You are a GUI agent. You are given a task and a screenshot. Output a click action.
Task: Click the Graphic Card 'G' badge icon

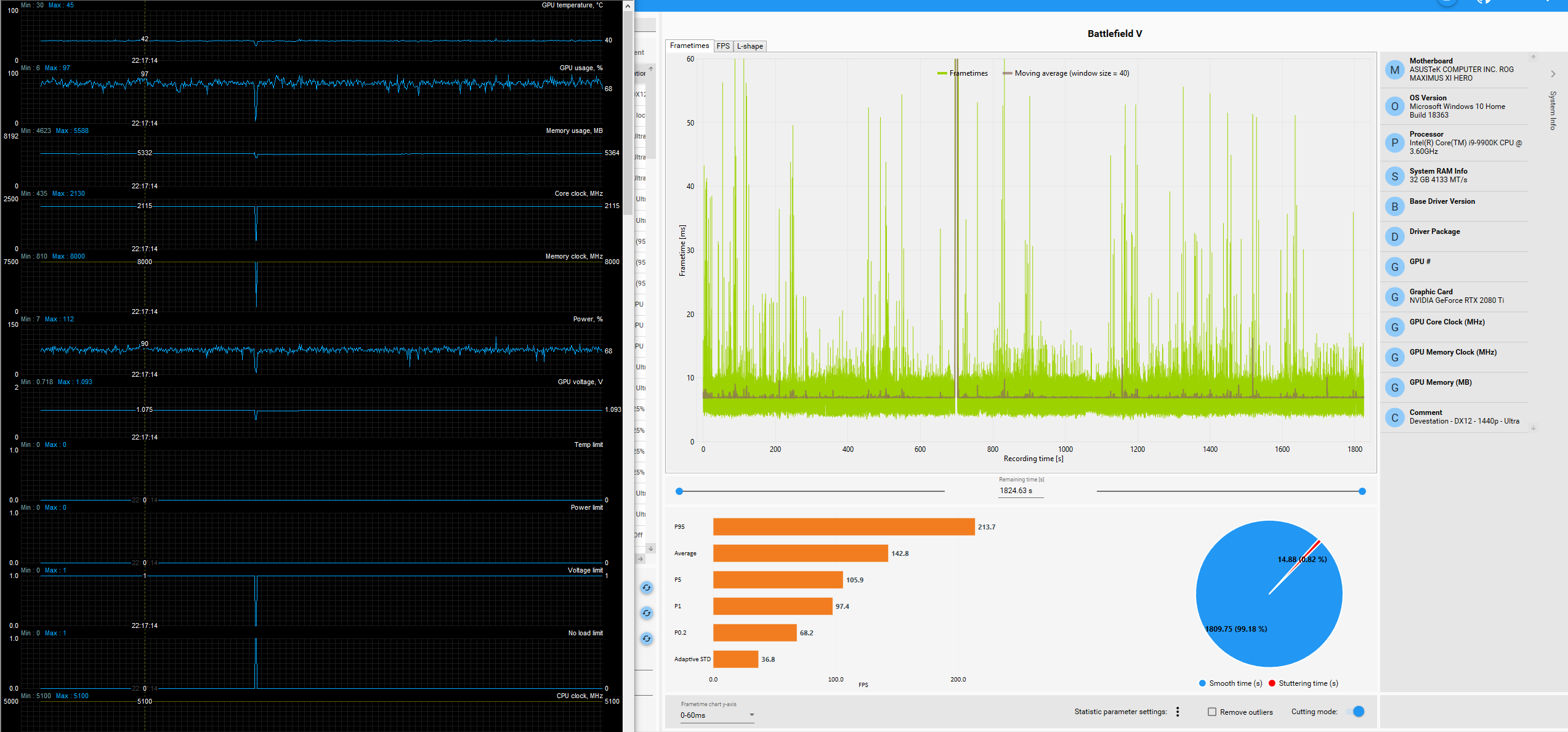click(x=1394, y=297)
